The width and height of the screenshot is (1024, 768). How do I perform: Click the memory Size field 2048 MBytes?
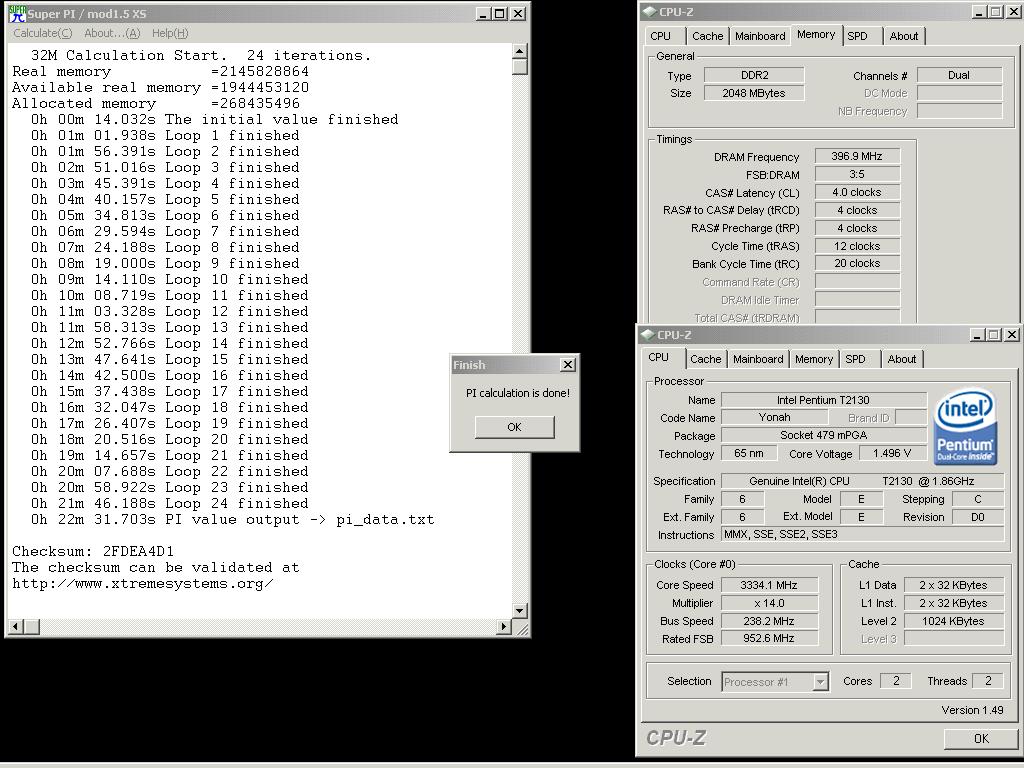pyautogui.click(x=754, y=93)
